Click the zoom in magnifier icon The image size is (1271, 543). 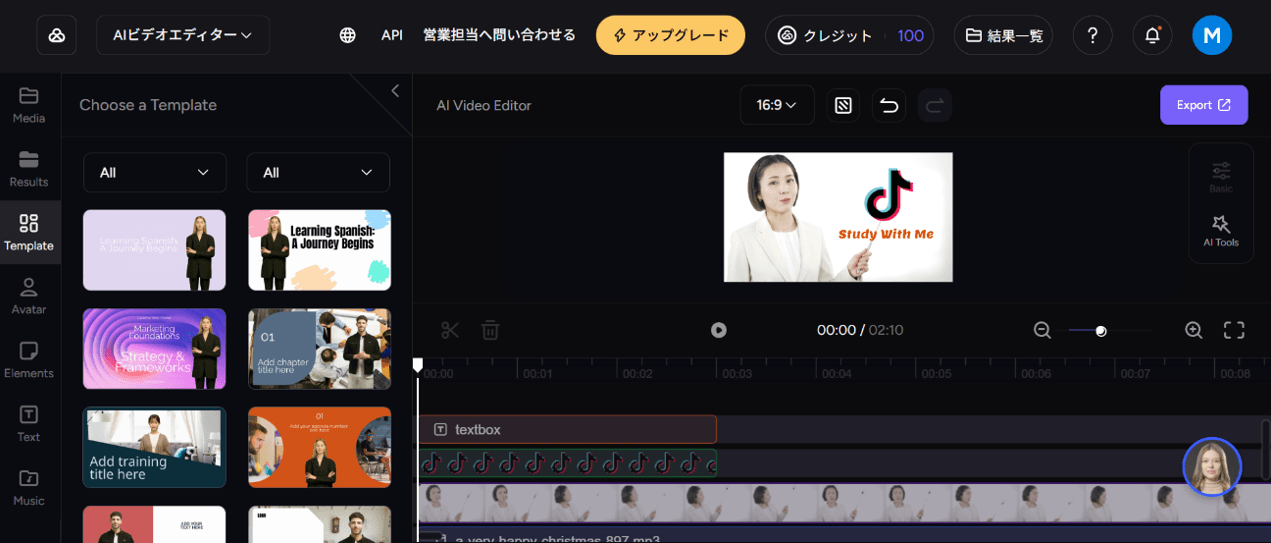(1193, 330)
